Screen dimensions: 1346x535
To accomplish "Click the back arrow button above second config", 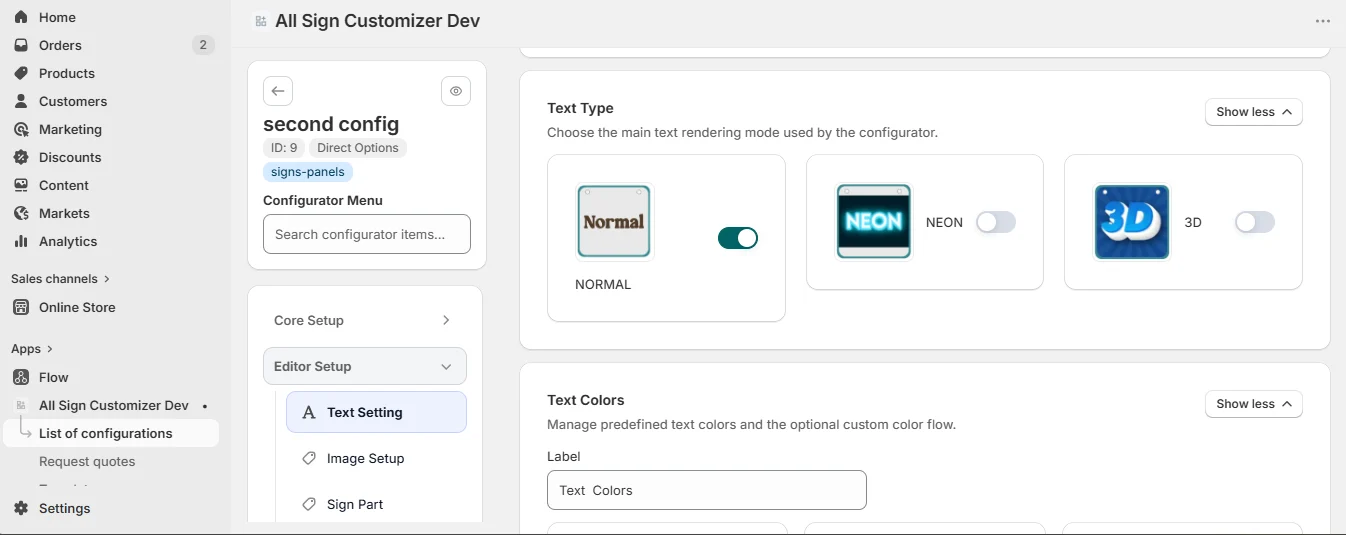I will click(x=278, y=91).
